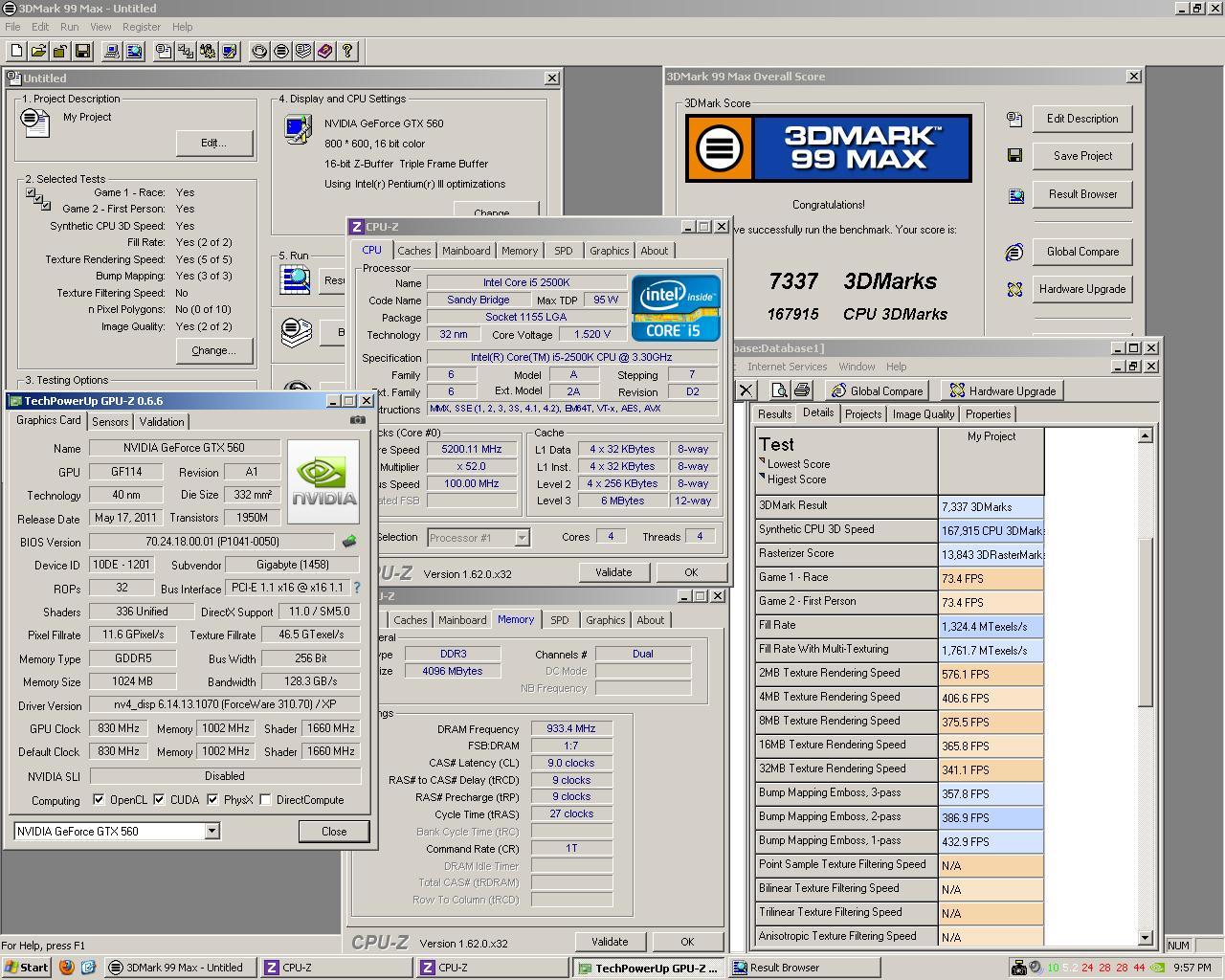The height and width of the screenshot is (980, 1225).
Task: Open the File menu
Action: [x=12, y=27]
